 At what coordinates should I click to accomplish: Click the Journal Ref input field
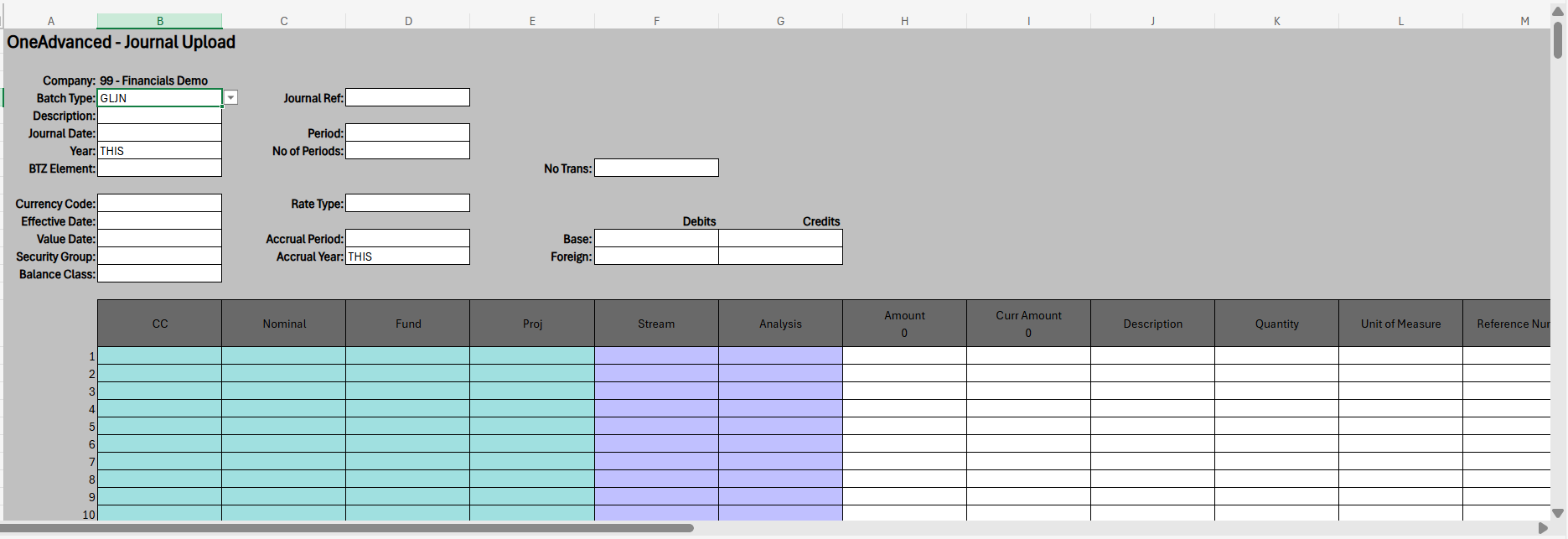(407, 98)
